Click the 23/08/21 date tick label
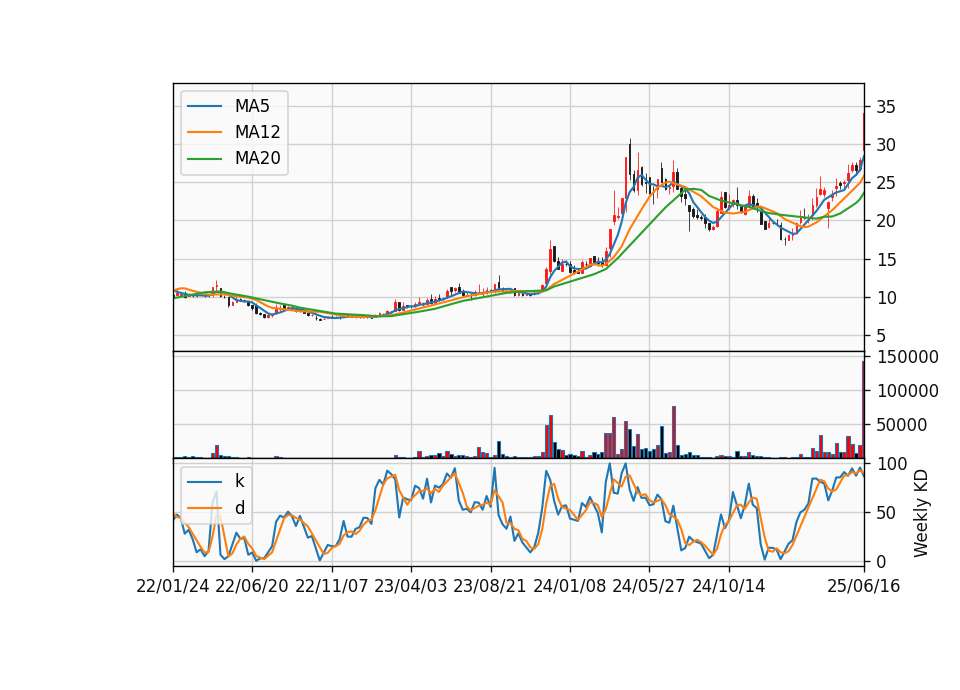The width and height of the screenshot is (960, 690). (x=490, y=587)
